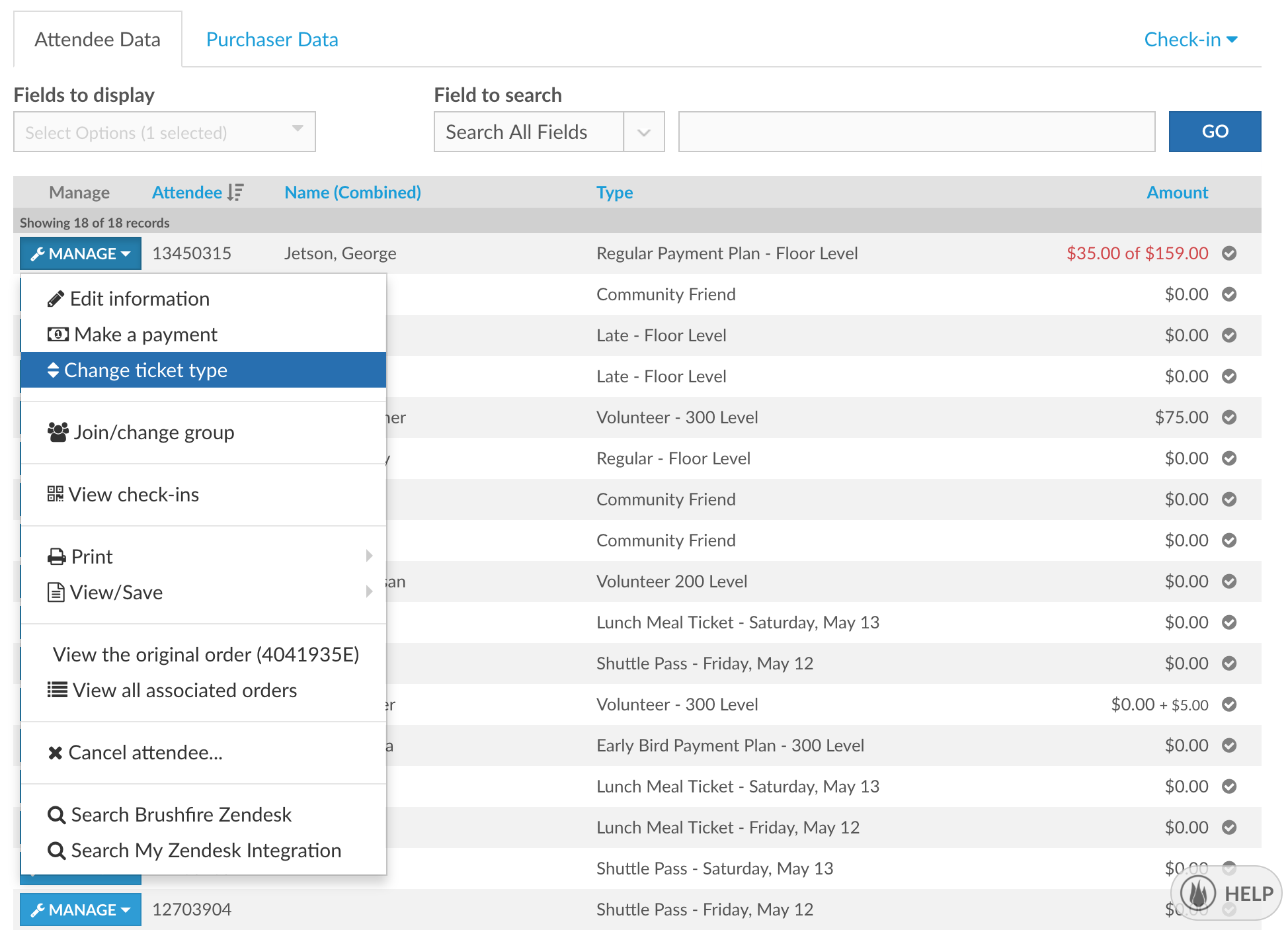Viewport: 1288px width, 934px height.
Task: Click the X icon beside Cancel attendee
Action: pos(55,753)
